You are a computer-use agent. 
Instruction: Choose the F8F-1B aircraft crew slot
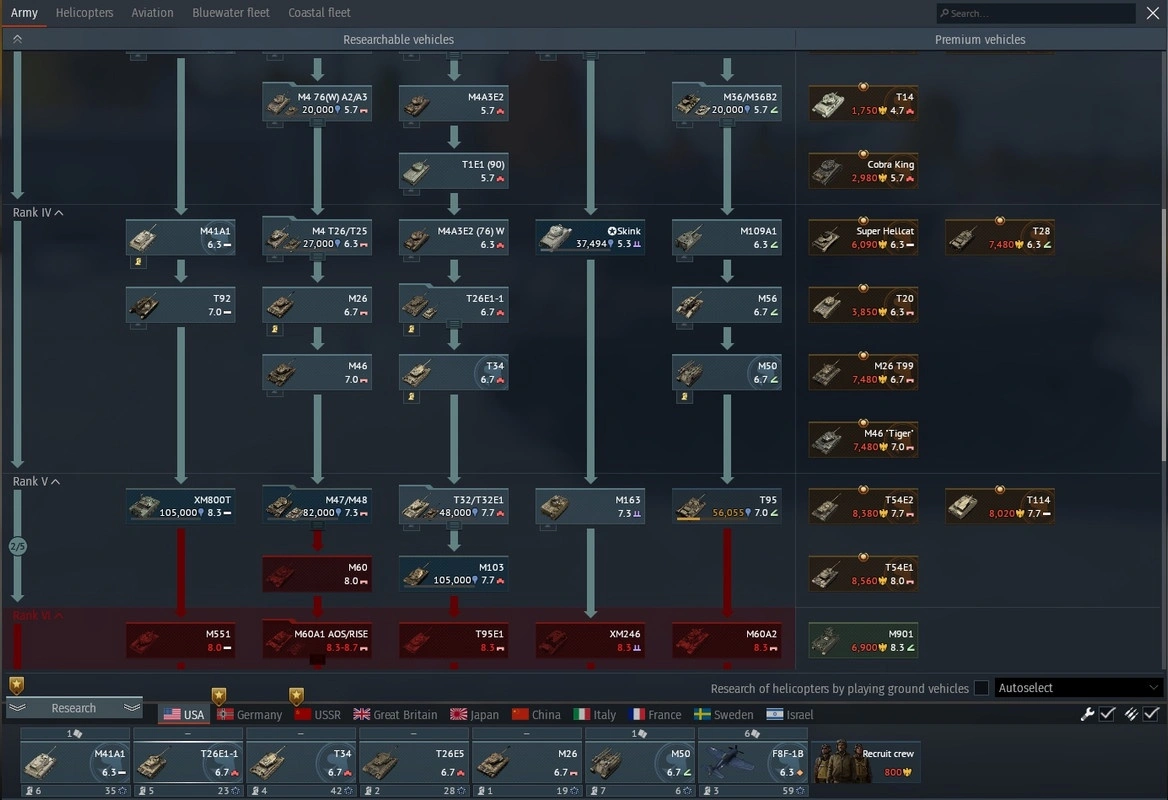752,762
